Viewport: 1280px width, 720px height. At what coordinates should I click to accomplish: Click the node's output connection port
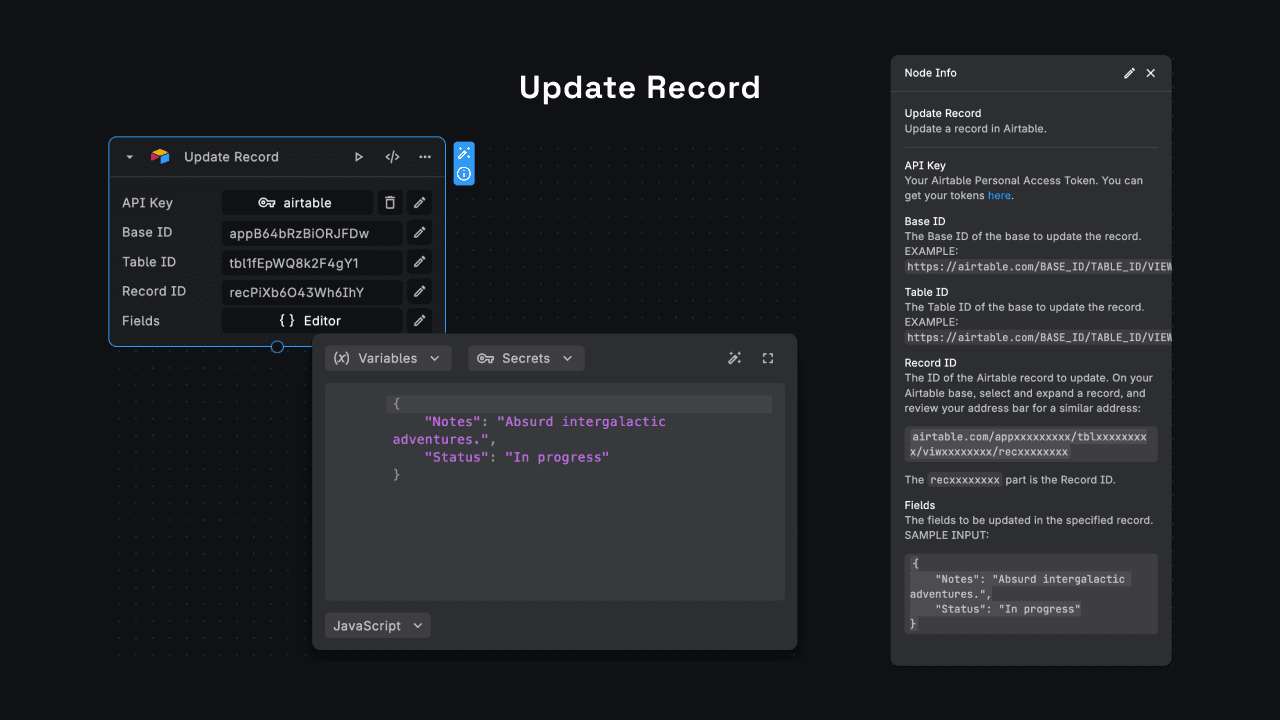(277, 347)
